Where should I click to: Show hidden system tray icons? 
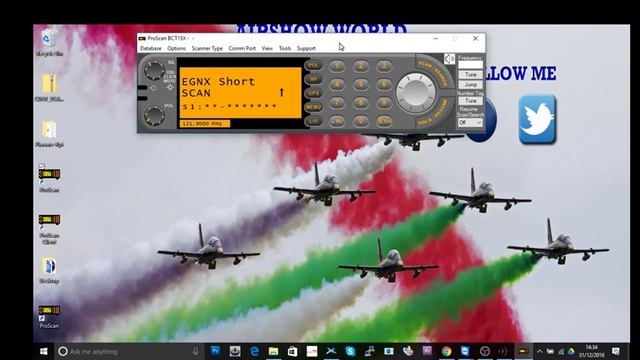tap(540, 351)
